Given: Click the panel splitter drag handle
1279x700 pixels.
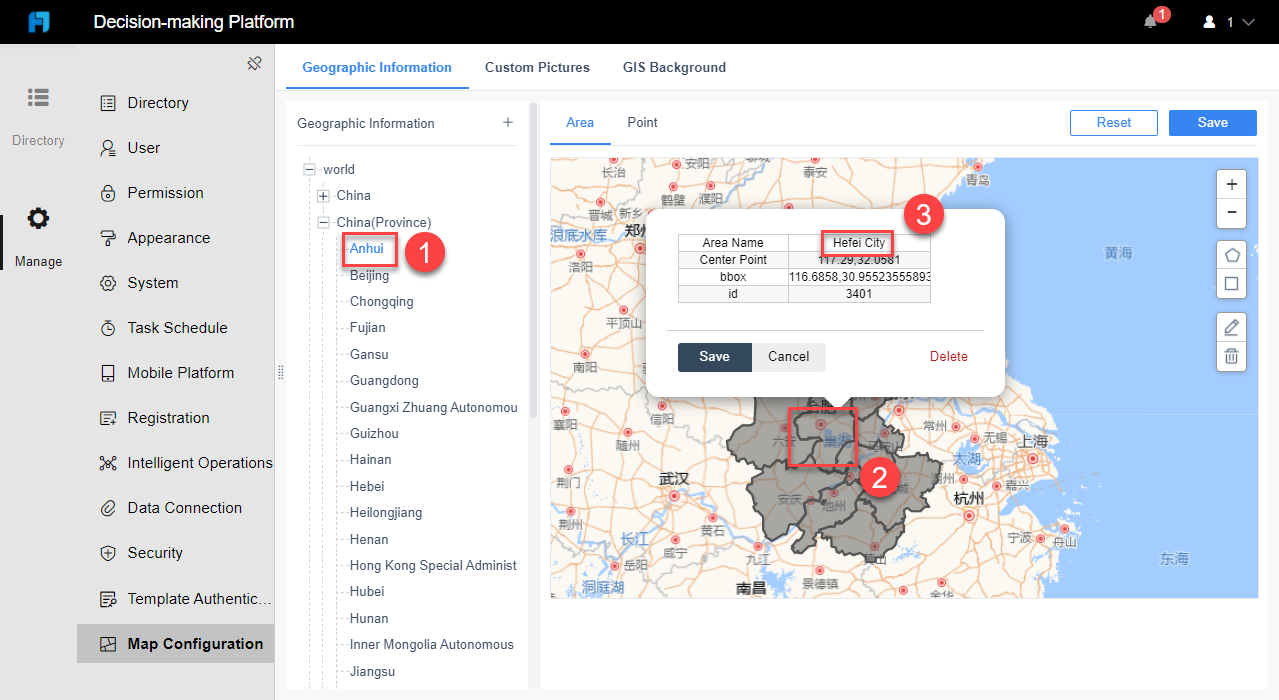Looking at the screenshot, I should pyautogui.click(x=281, y=372).
